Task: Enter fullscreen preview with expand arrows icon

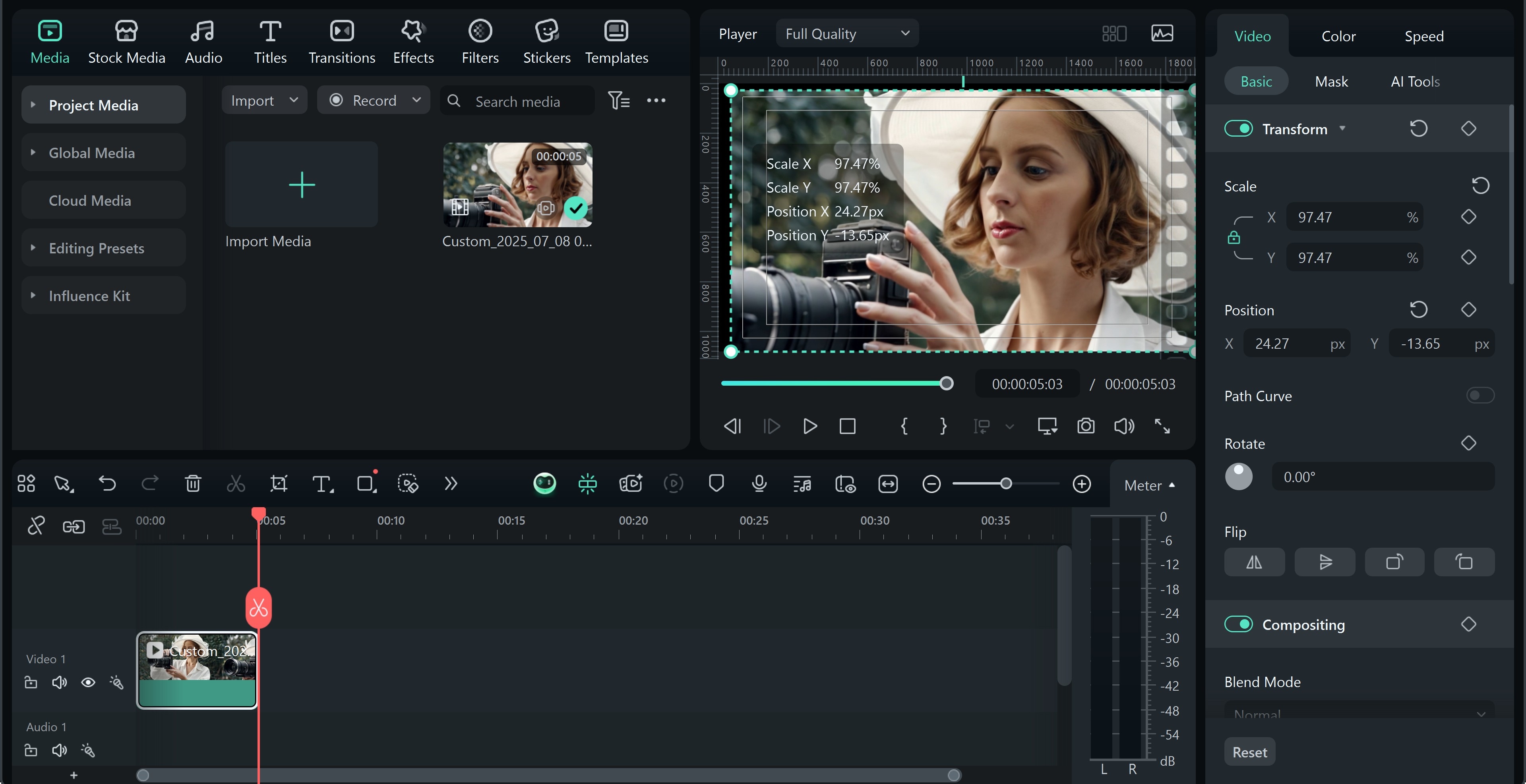Action: click(x=1162, y=426)
